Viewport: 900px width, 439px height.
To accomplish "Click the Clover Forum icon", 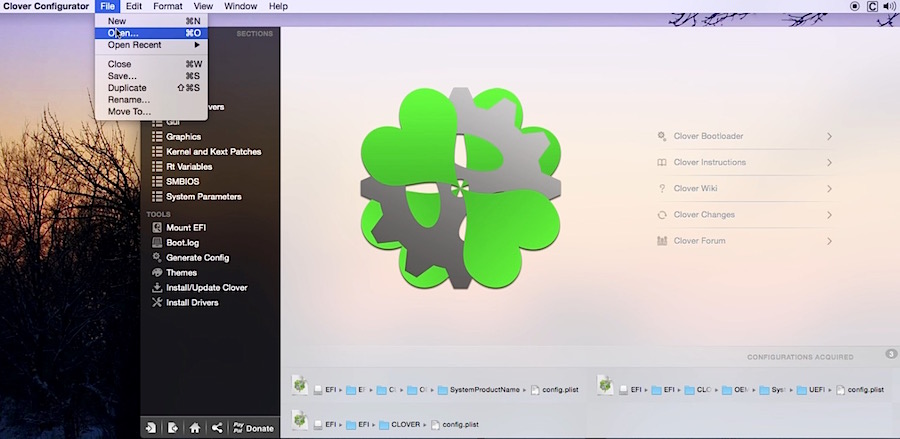I will 662,240.
